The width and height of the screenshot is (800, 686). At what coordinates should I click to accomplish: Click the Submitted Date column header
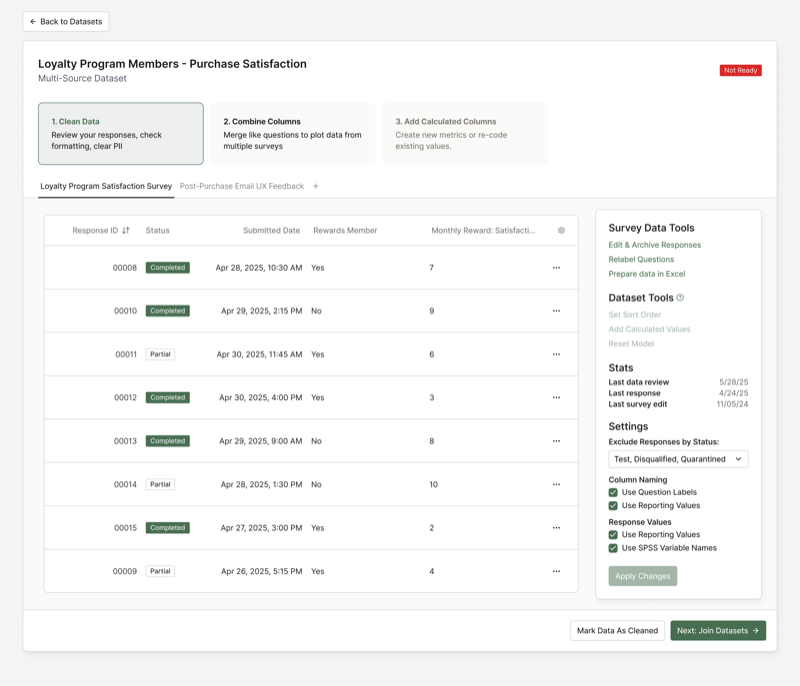tap(271, 231)
